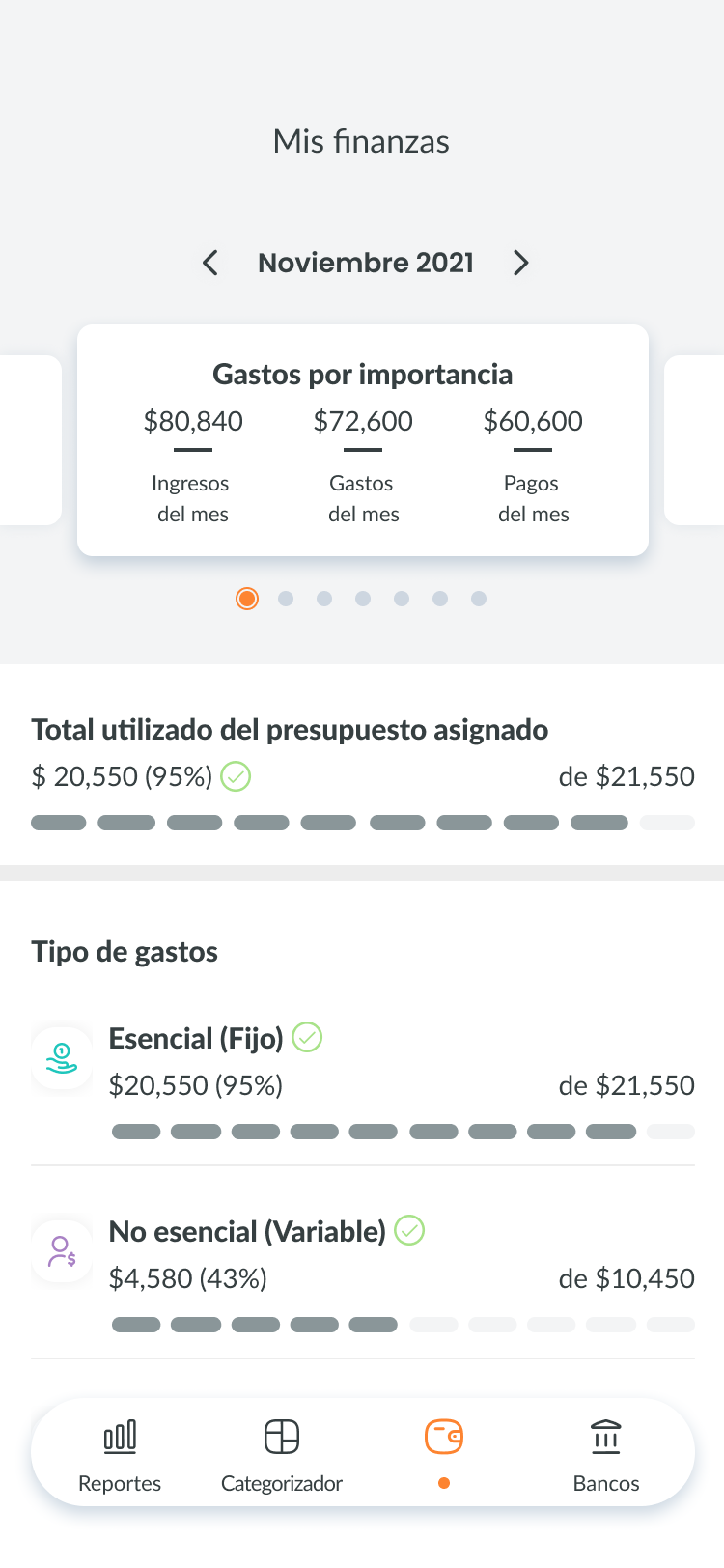Select the last carousel page dot
The height and width of the screenshot is (1568, 724).
479,599
